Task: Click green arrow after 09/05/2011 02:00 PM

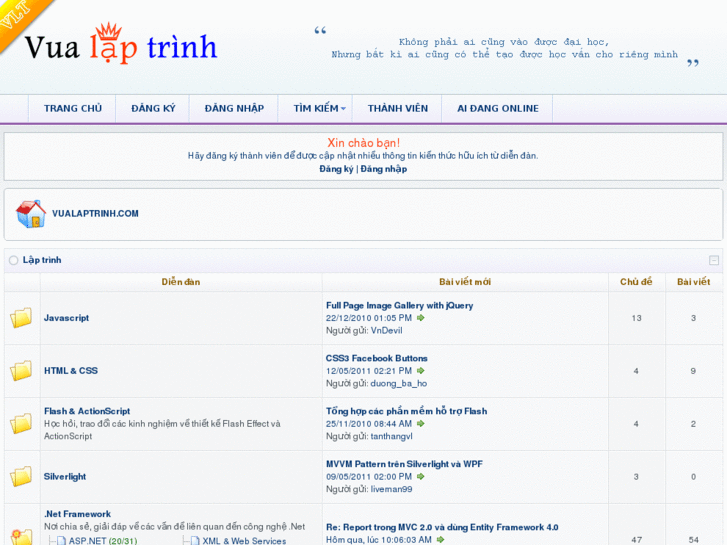Action: 421,477
